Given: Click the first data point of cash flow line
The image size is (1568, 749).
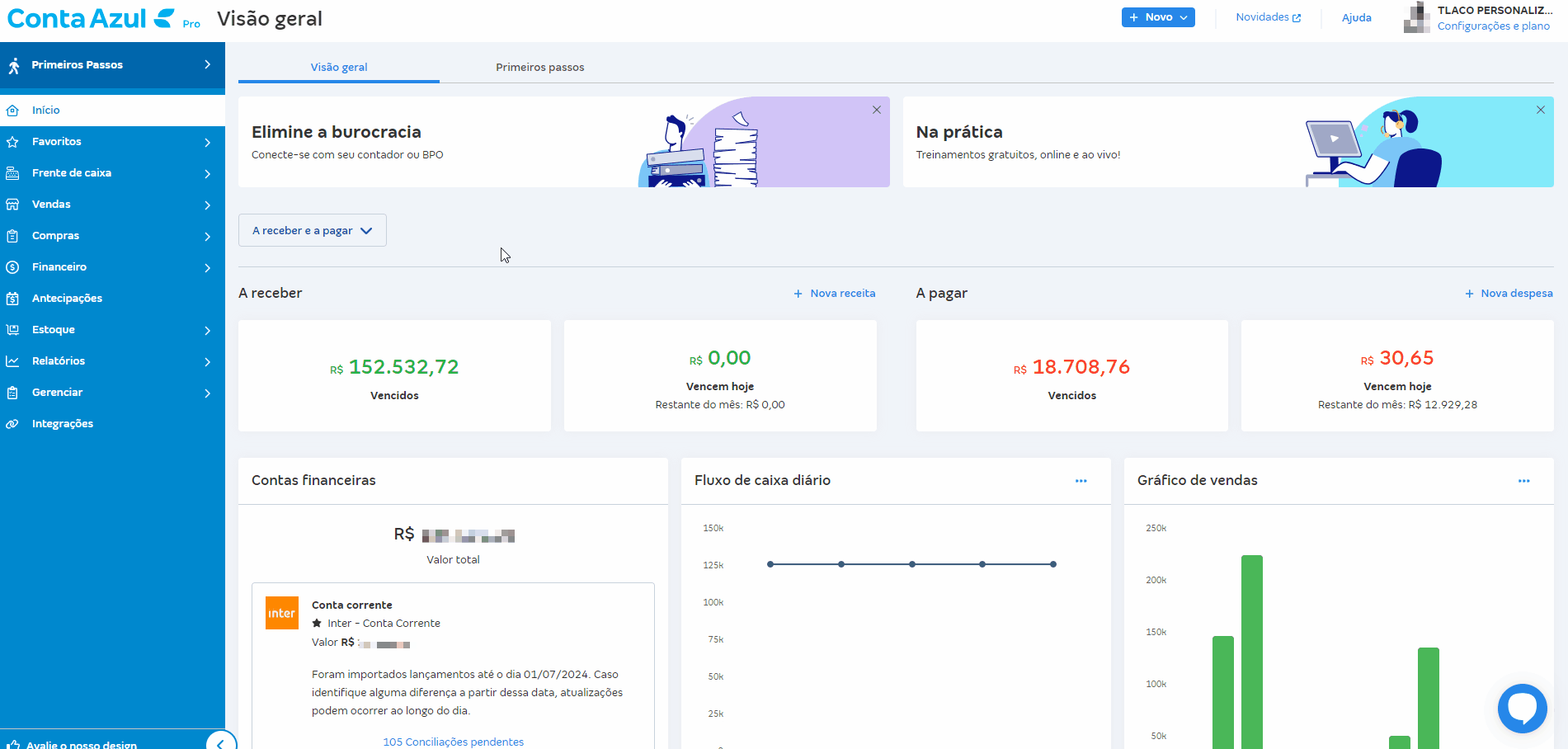Looking at the screenshot, I should point(770,564).
